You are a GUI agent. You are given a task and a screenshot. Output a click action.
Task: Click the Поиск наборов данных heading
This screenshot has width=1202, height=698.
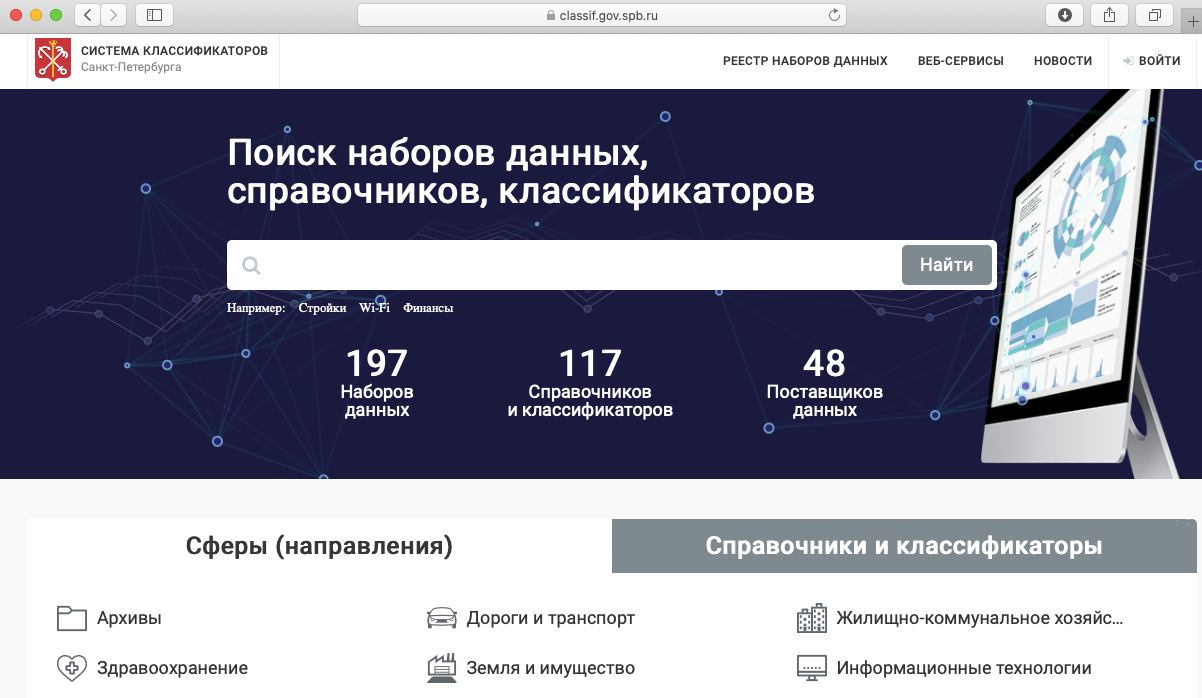point(521,171)
